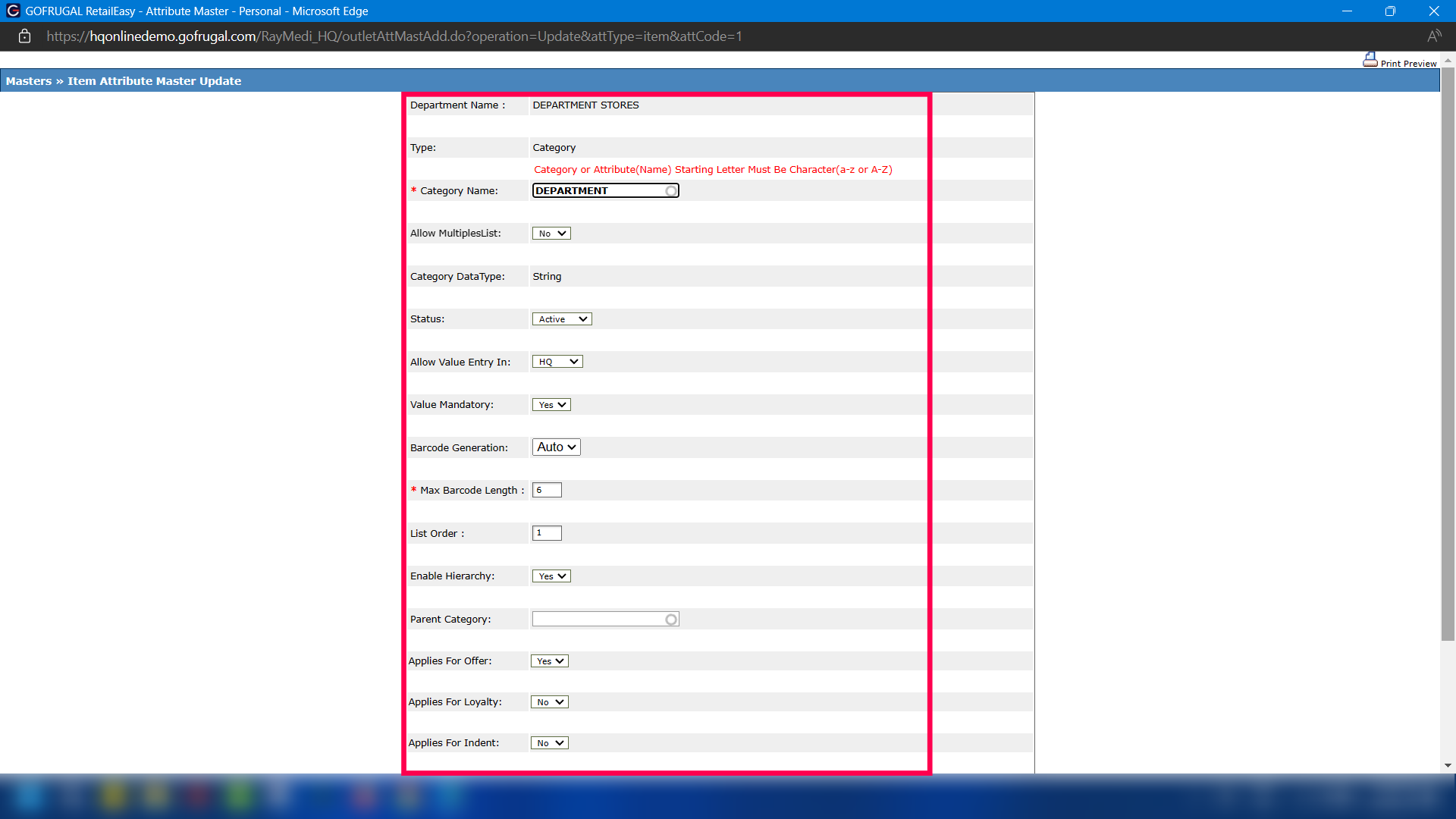
Task: Click the Print Preview text link
Action: coord(1408,64)
